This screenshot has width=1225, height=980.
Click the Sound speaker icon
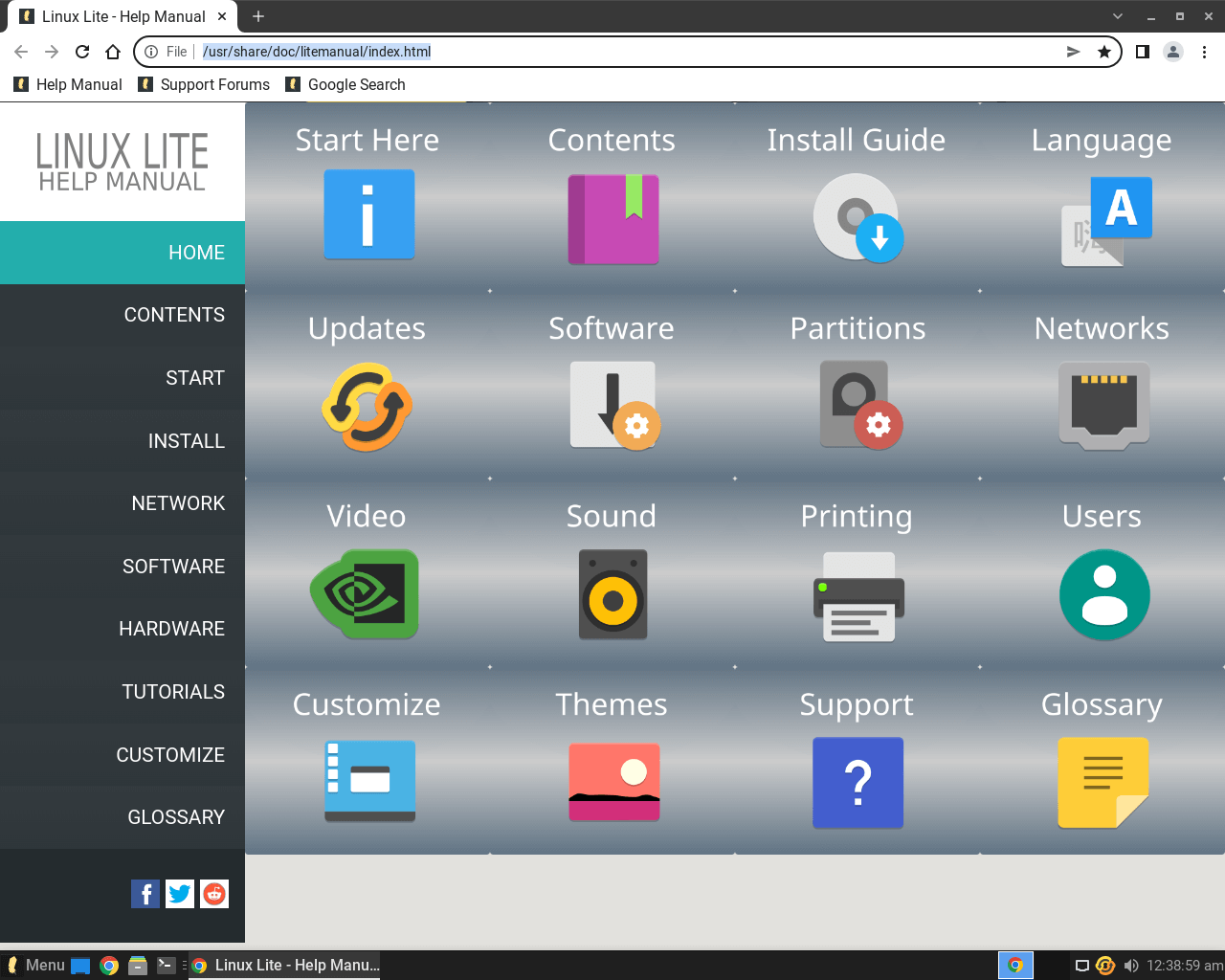pyautogui.click(x=612, y=593)
